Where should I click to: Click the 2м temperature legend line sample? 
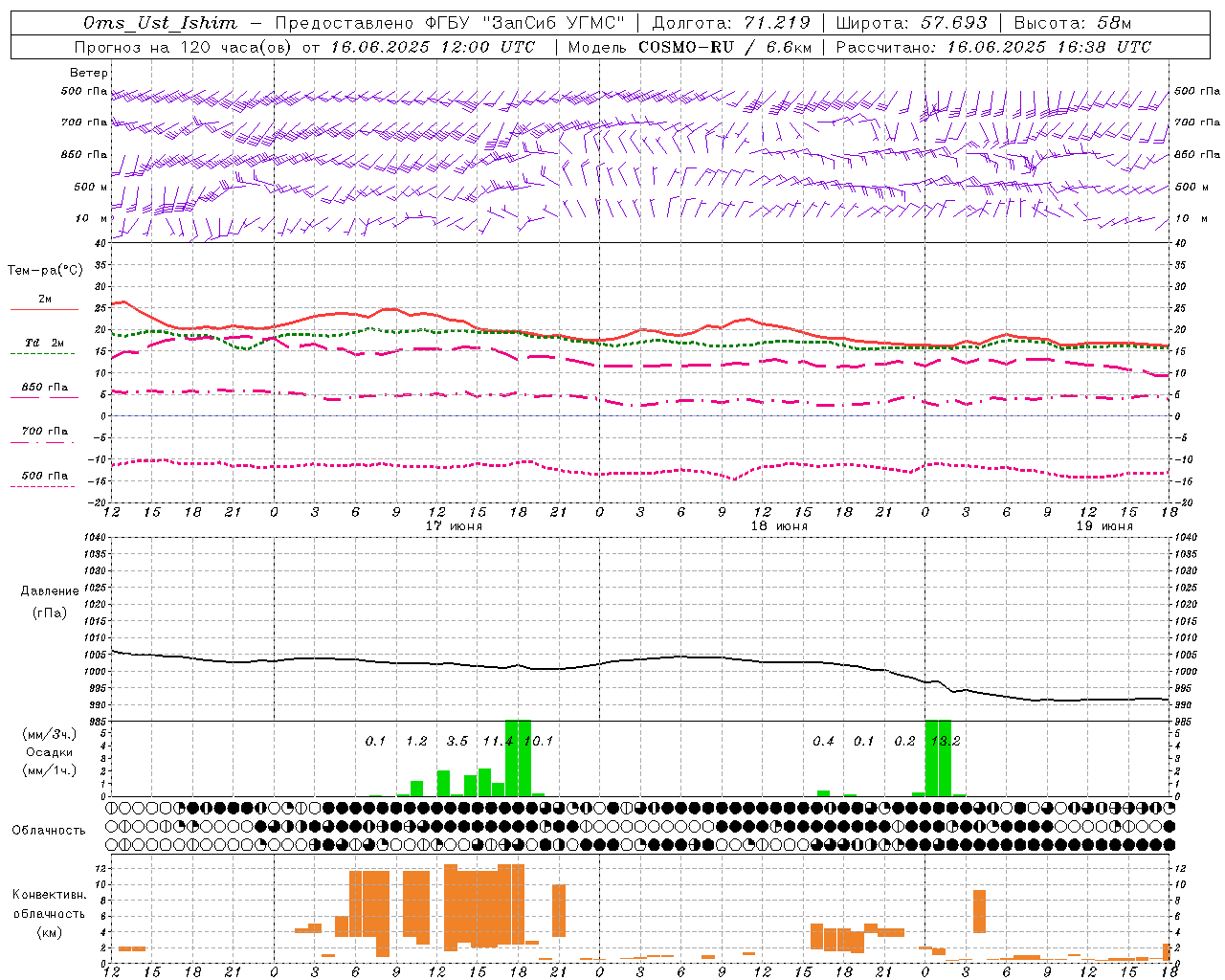tap(44, 309)
